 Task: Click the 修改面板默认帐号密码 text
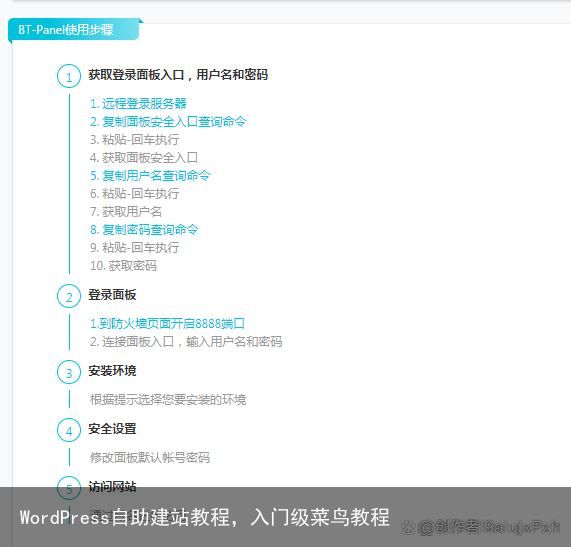click(150, 457)
